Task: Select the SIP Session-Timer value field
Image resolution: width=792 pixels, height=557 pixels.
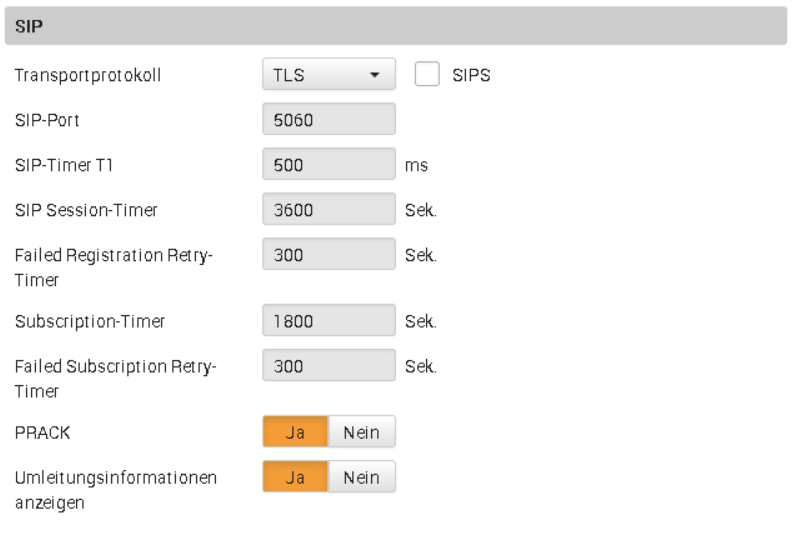Action: (329, 209)
